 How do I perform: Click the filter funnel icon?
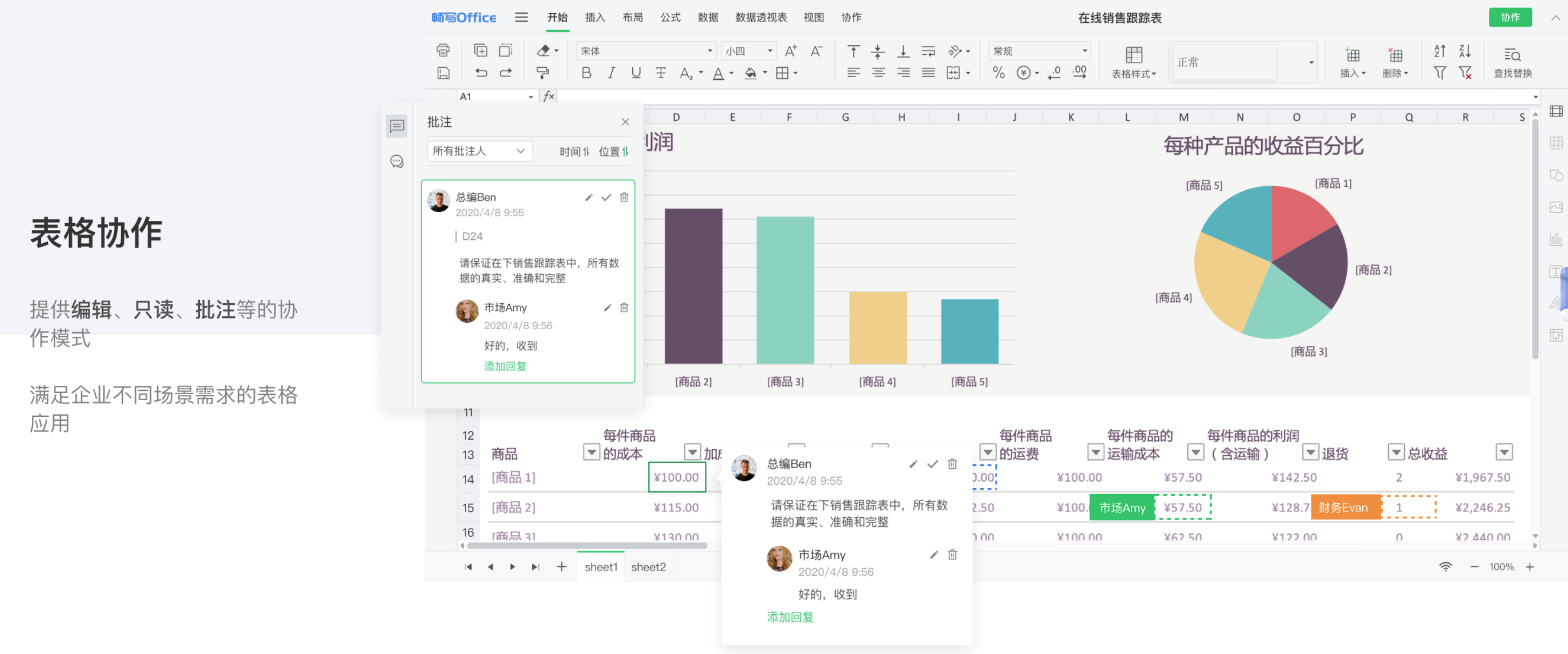pyautogui.click(x=1439, y=73)
